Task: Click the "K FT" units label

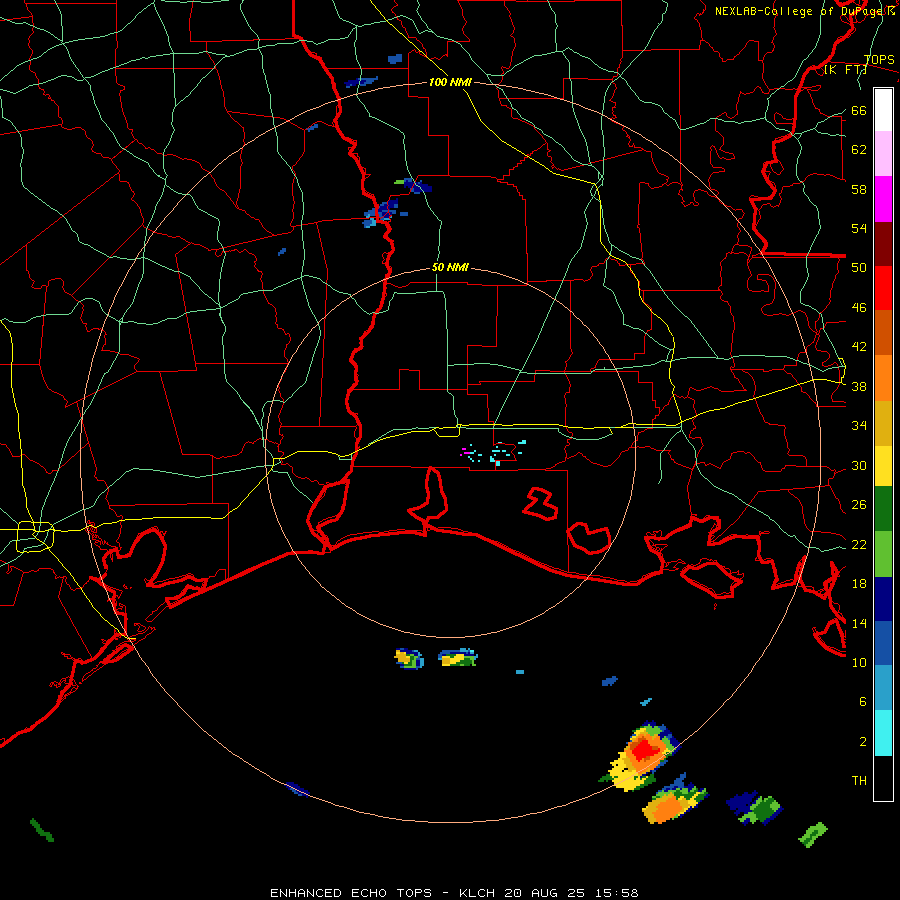Action: (845, 69)
